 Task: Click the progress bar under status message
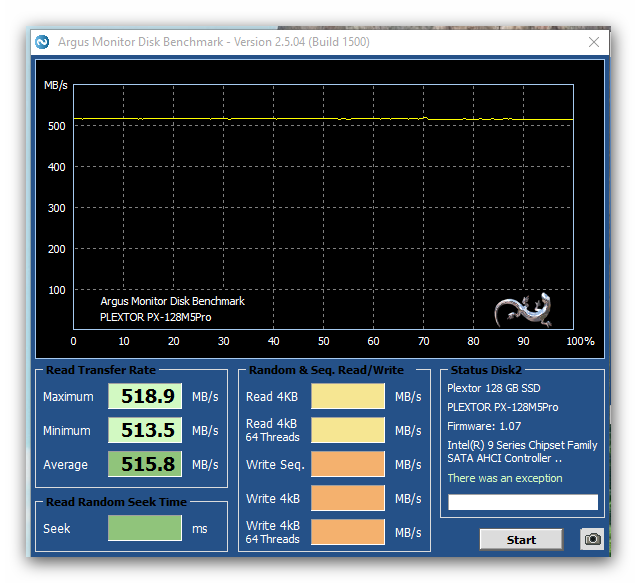tap(523, 502)
